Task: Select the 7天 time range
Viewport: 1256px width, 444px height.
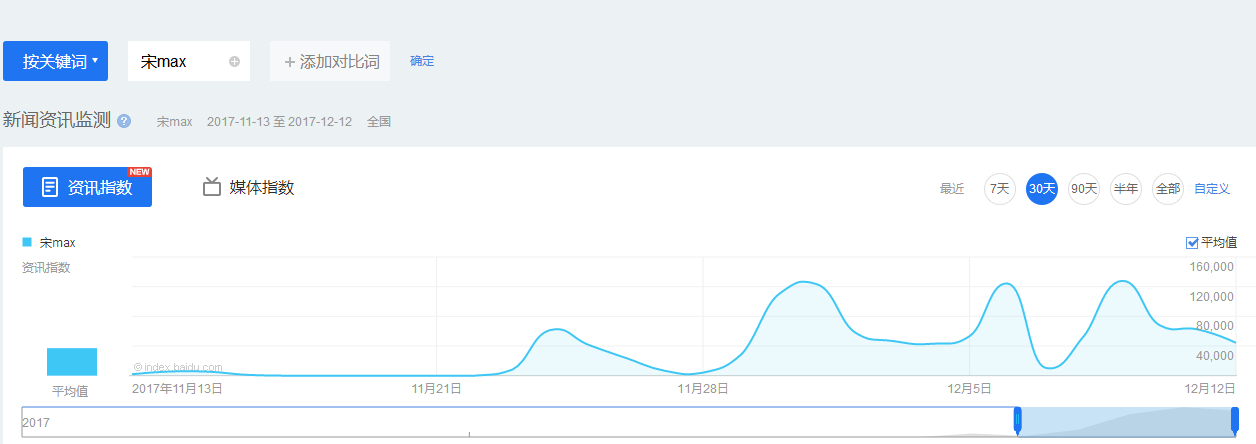Action: tap(1000, 188)
